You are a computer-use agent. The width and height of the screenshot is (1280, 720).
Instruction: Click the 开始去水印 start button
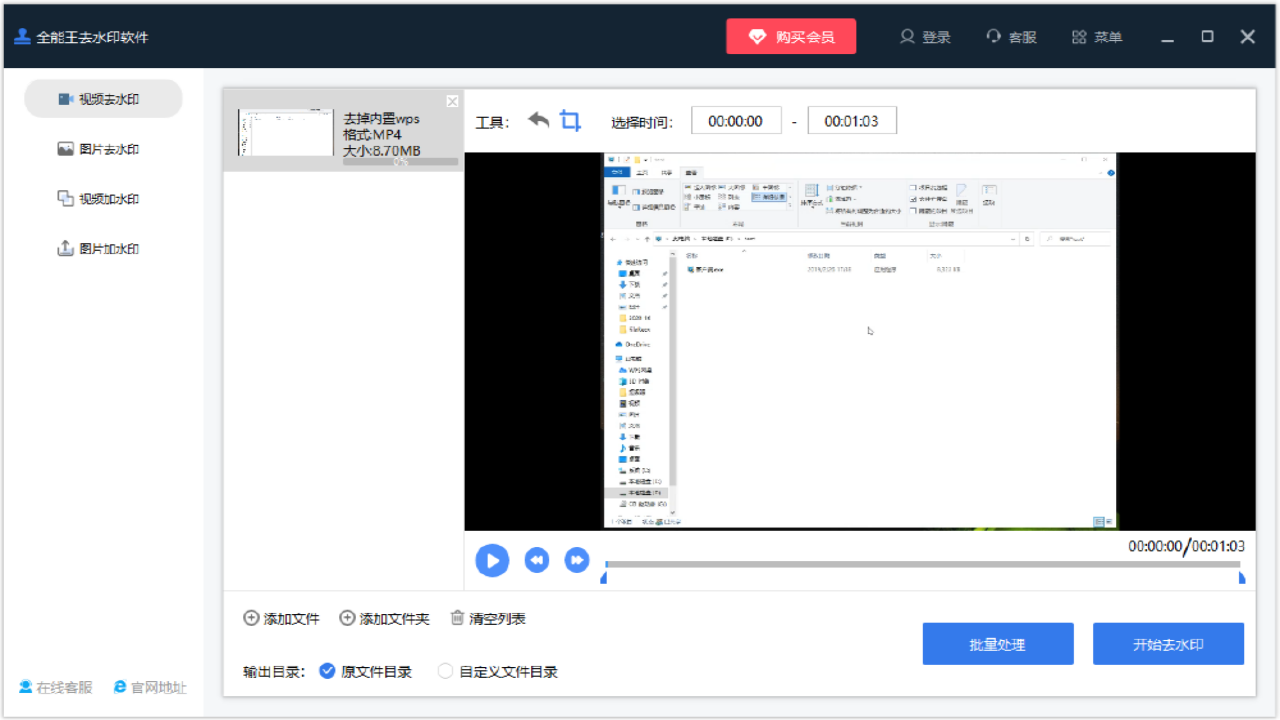1168,643
